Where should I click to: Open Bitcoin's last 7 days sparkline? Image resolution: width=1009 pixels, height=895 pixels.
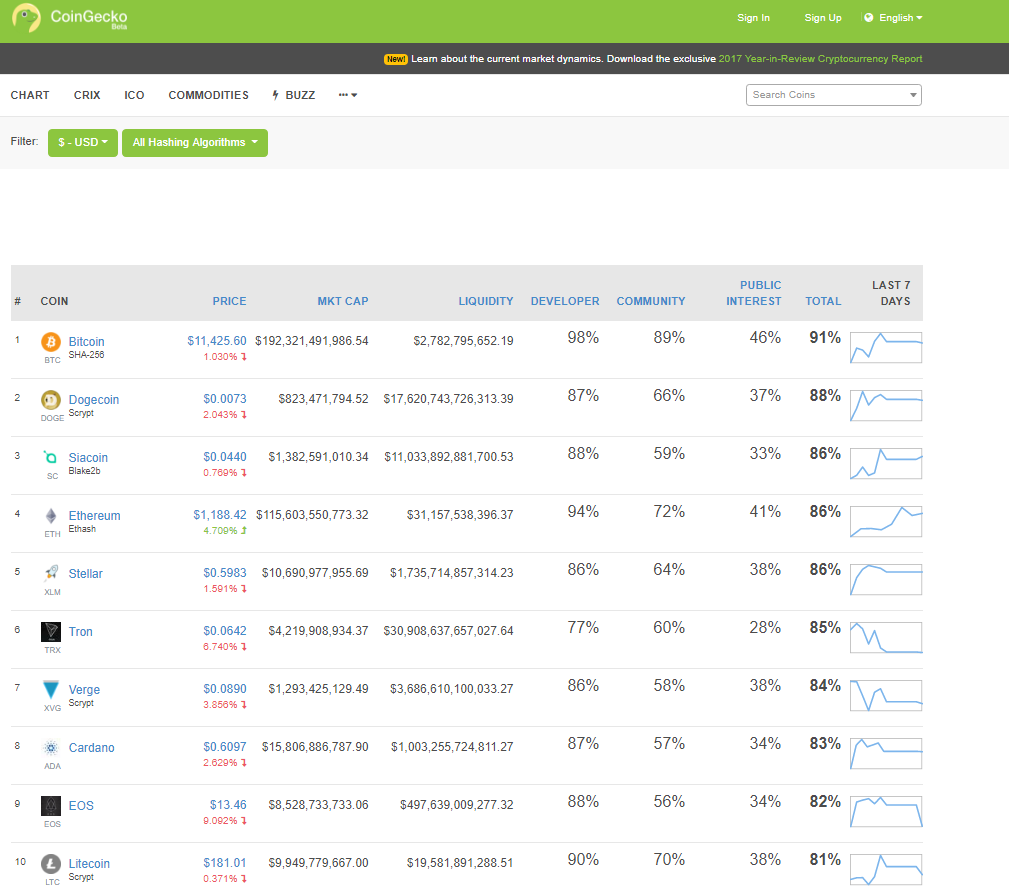tap(886, 347)
